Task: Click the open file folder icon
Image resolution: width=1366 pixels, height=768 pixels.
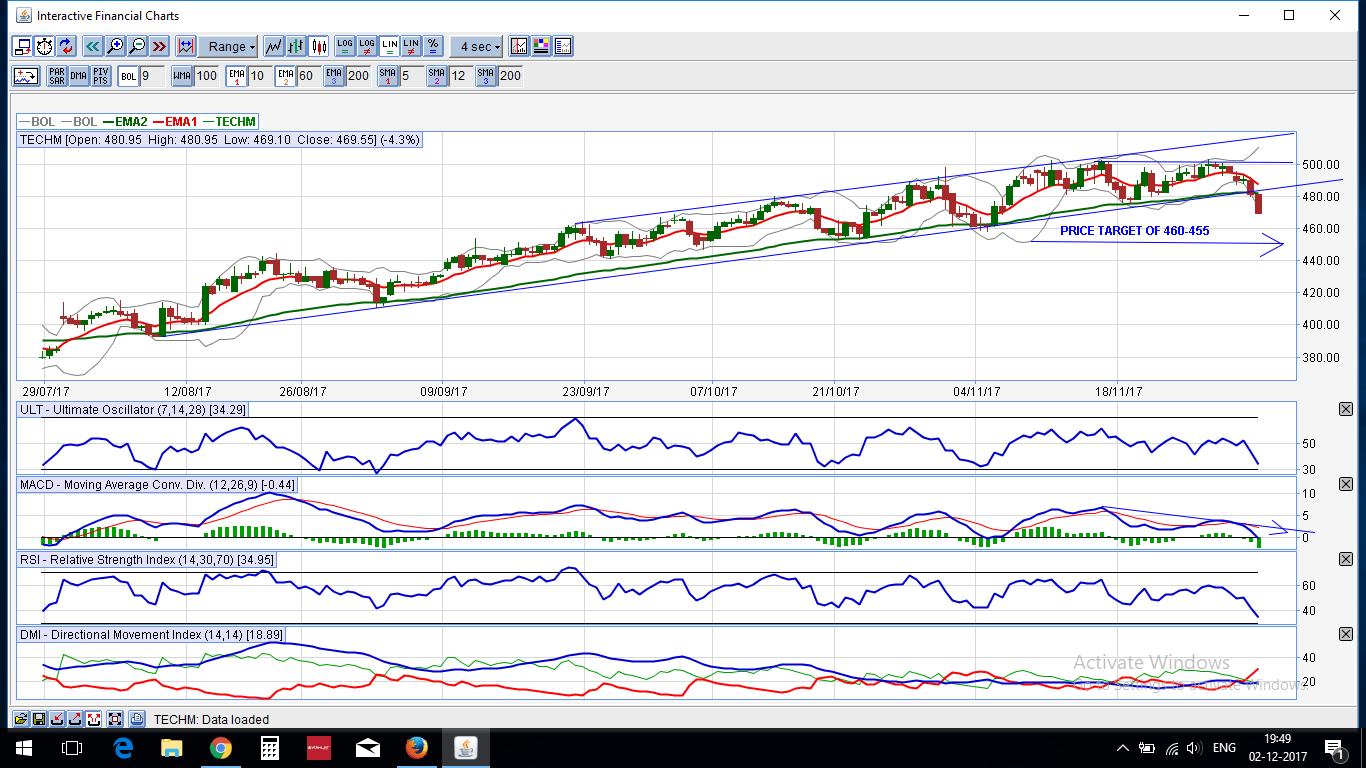Action: tap(20, 719)
